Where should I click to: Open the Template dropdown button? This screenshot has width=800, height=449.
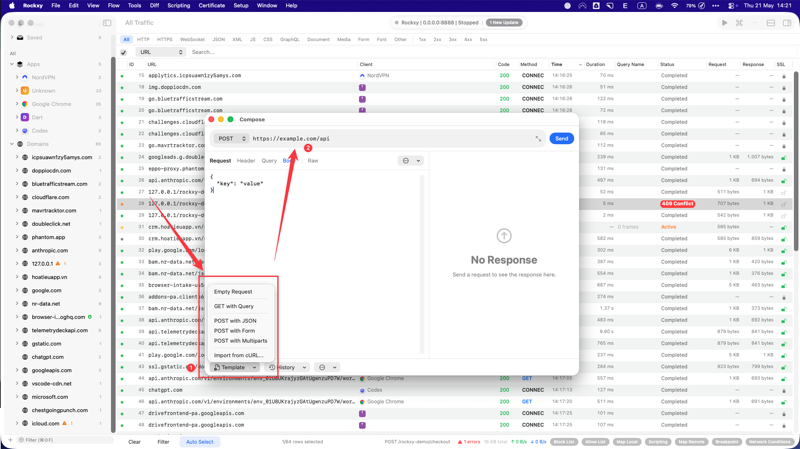tap(235, 367)
